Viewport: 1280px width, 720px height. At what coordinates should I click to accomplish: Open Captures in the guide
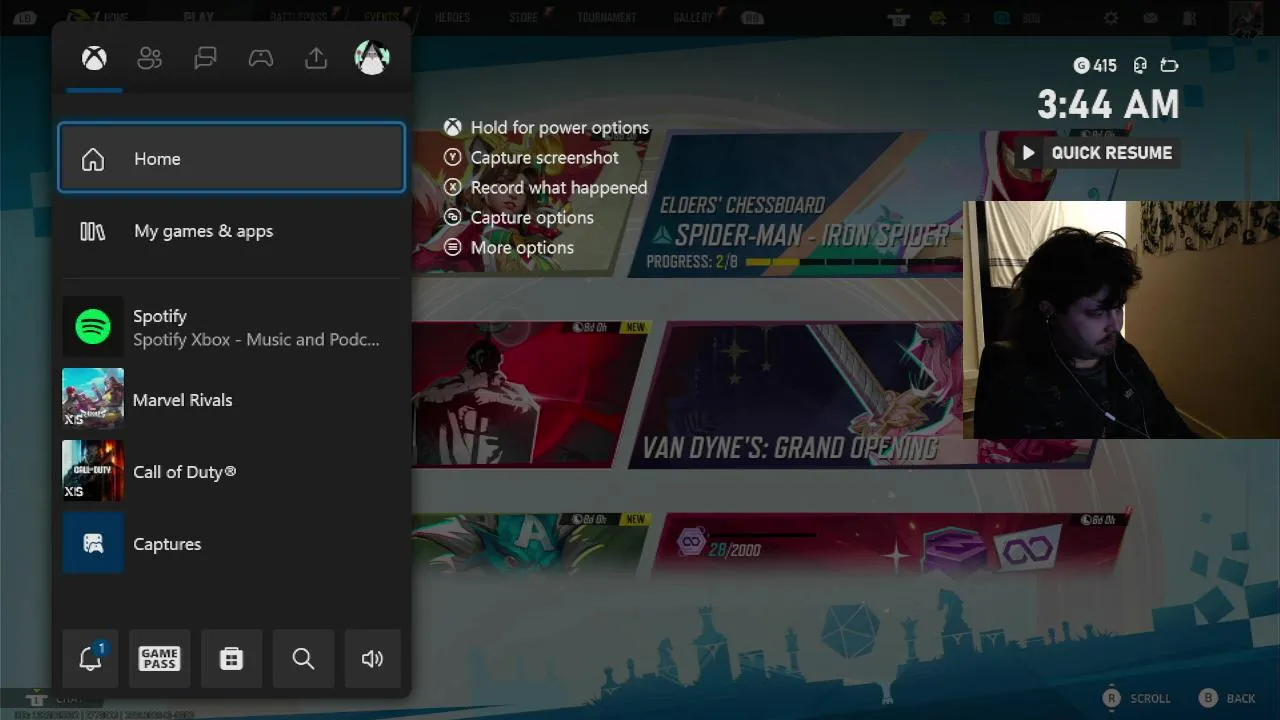coord(231,543)
